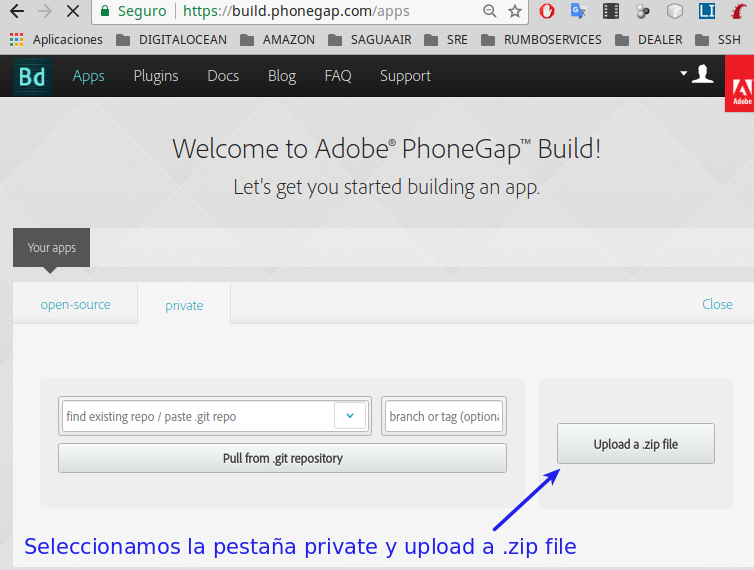The height and width of the screenshot is (570, 754).
Task: Open Aplicaciones apps grid bookmark
Action: tap(56, 39)
